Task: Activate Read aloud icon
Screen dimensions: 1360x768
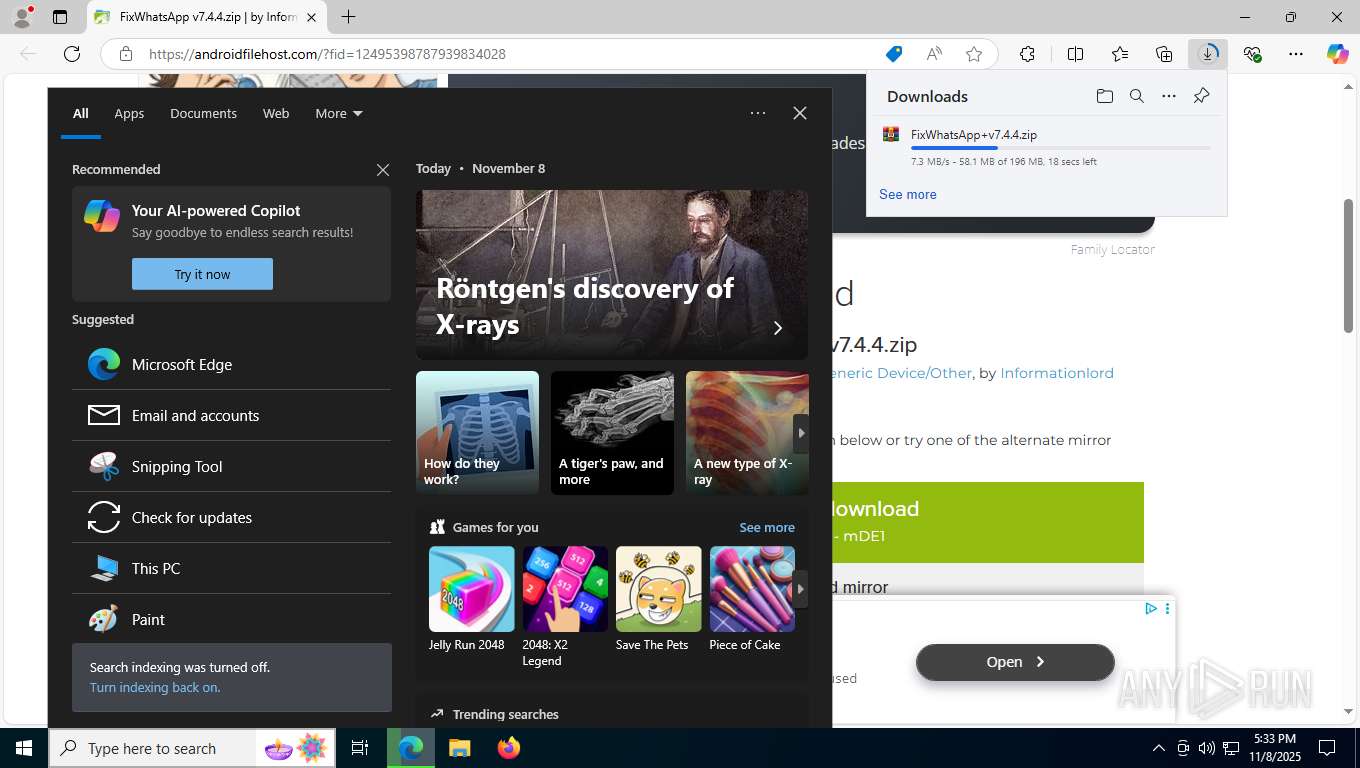Action: pos(934,54)
